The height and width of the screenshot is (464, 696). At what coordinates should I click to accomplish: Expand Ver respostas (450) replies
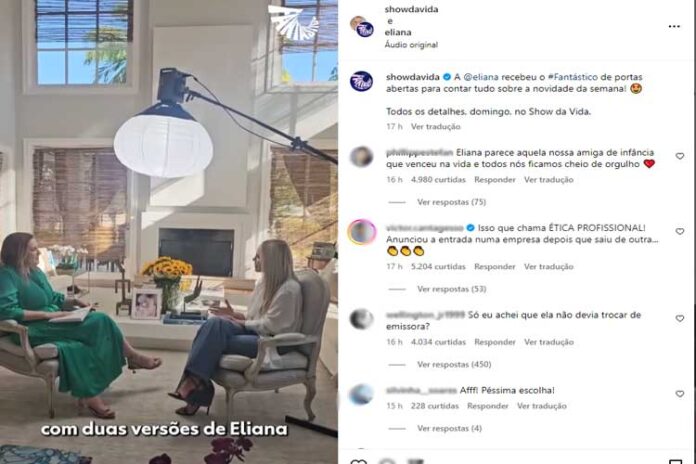[454, 365]
